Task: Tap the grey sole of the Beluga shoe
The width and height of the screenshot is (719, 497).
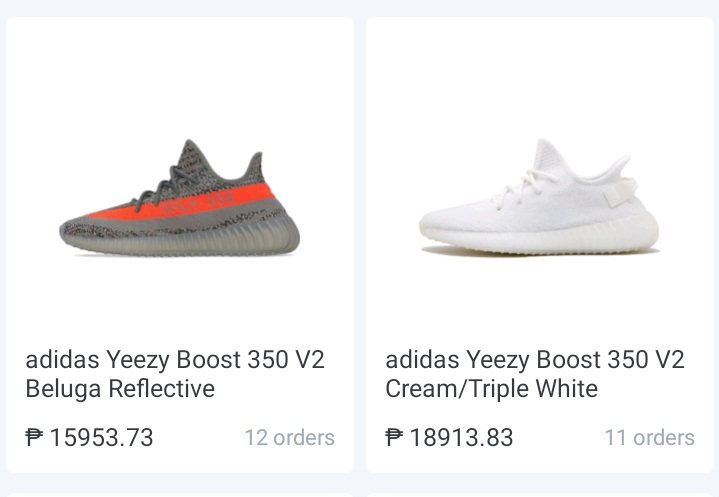Action: (x=200, y=238)
